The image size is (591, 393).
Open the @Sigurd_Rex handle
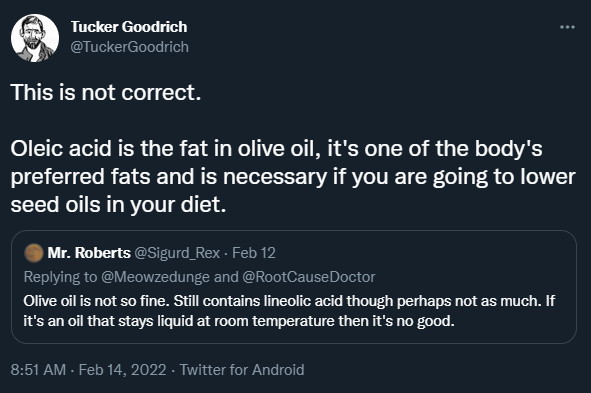[x=177, y=253]
